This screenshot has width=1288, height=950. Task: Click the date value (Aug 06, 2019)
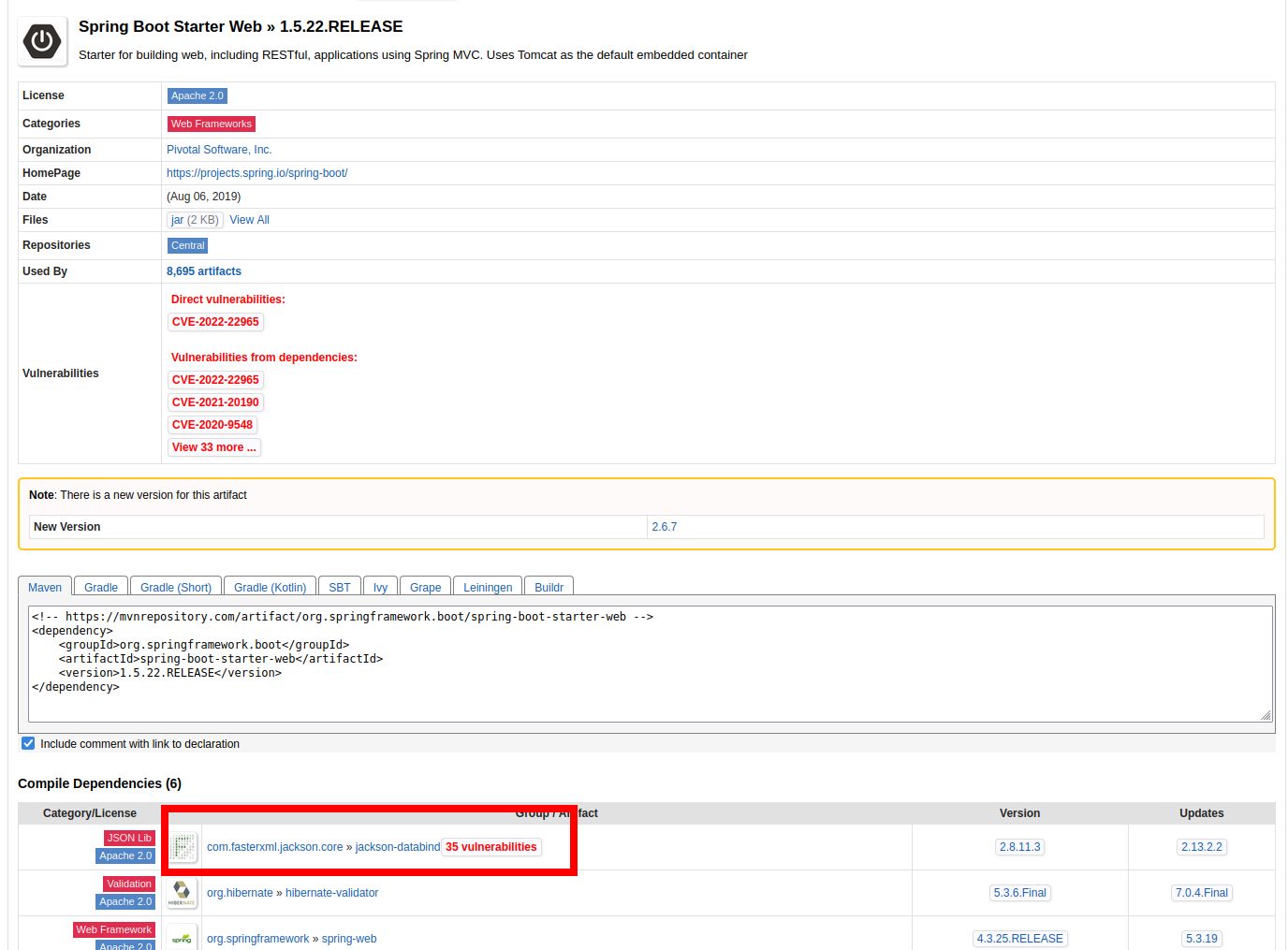[x=204, y=197]
